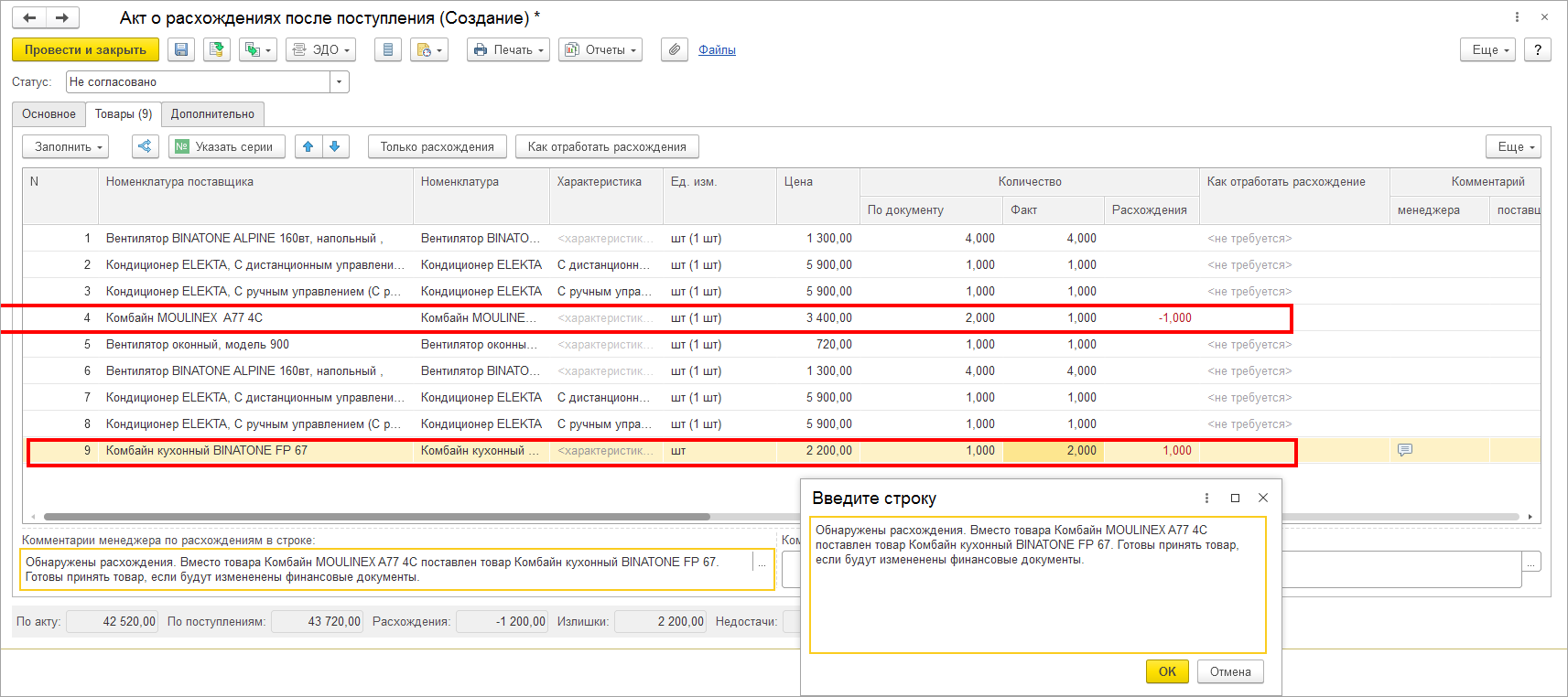Click Провести и закрыть button

tap(85, 49)
